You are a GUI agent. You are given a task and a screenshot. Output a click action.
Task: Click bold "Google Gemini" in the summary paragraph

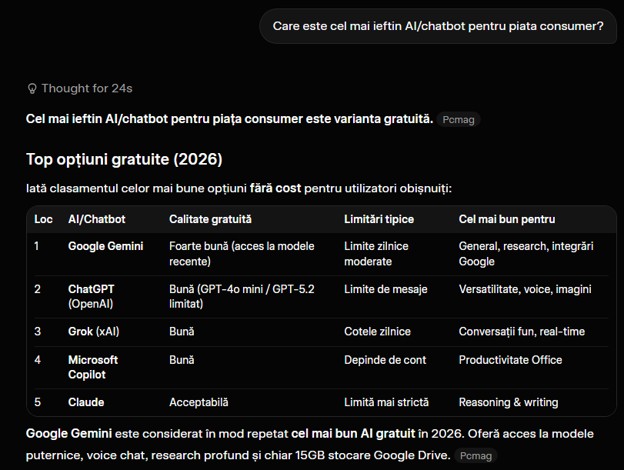pyautogui.click(x=69, y=434)
